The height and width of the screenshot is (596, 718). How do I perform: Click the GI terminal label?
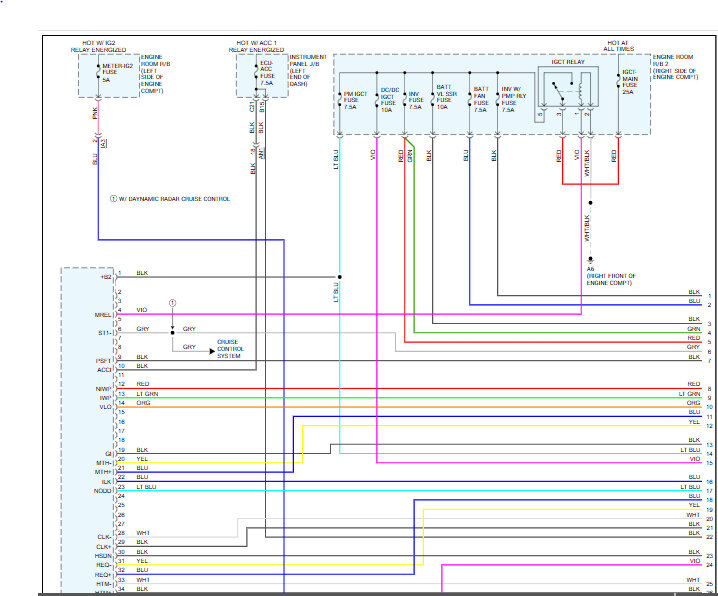(x=109, y=454)
